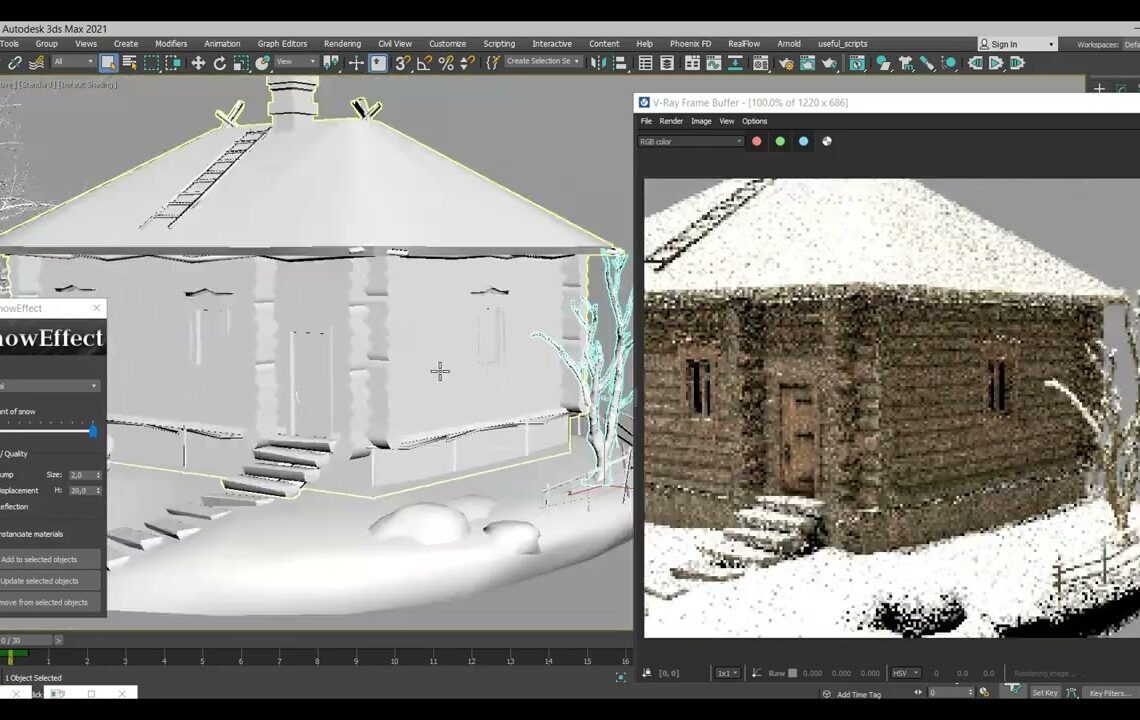Toggle the red channel in V-Ray Frame Buffer

[756, 141]
